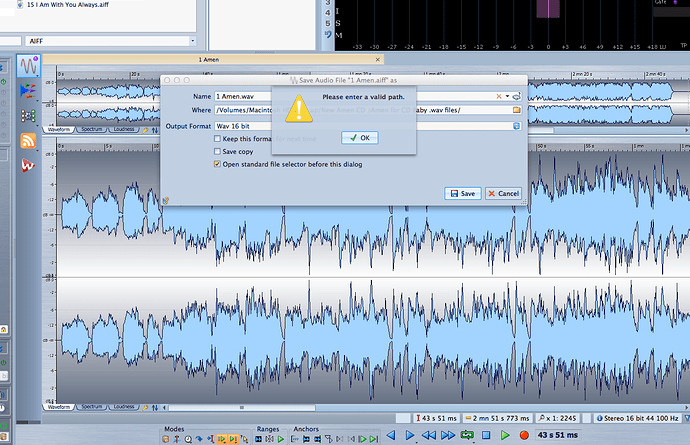Click the first icon in Modes group
The width and height of the screenshot is (690, 445).
pos(165,439)
